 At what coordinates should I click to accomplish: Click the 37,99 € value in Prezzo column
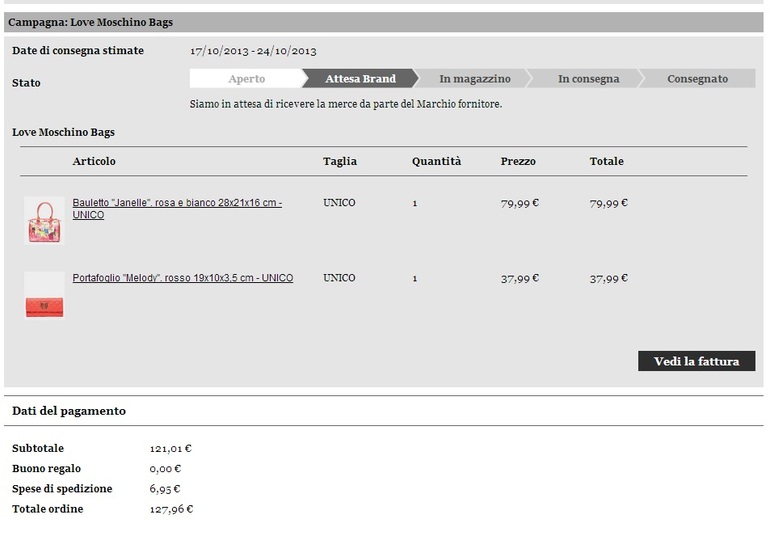pyautogui.click(x=520, y=279)
